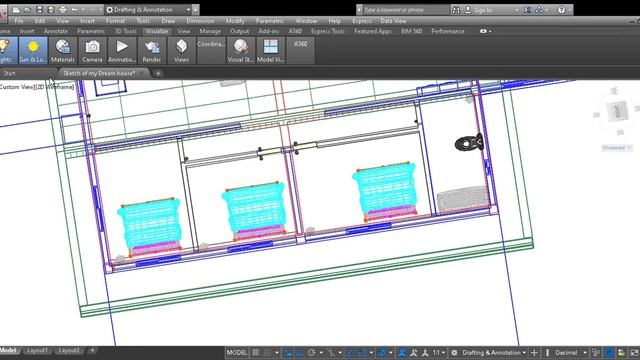Click the Sign In link
The image size is (640, 360).
point(483,10)
